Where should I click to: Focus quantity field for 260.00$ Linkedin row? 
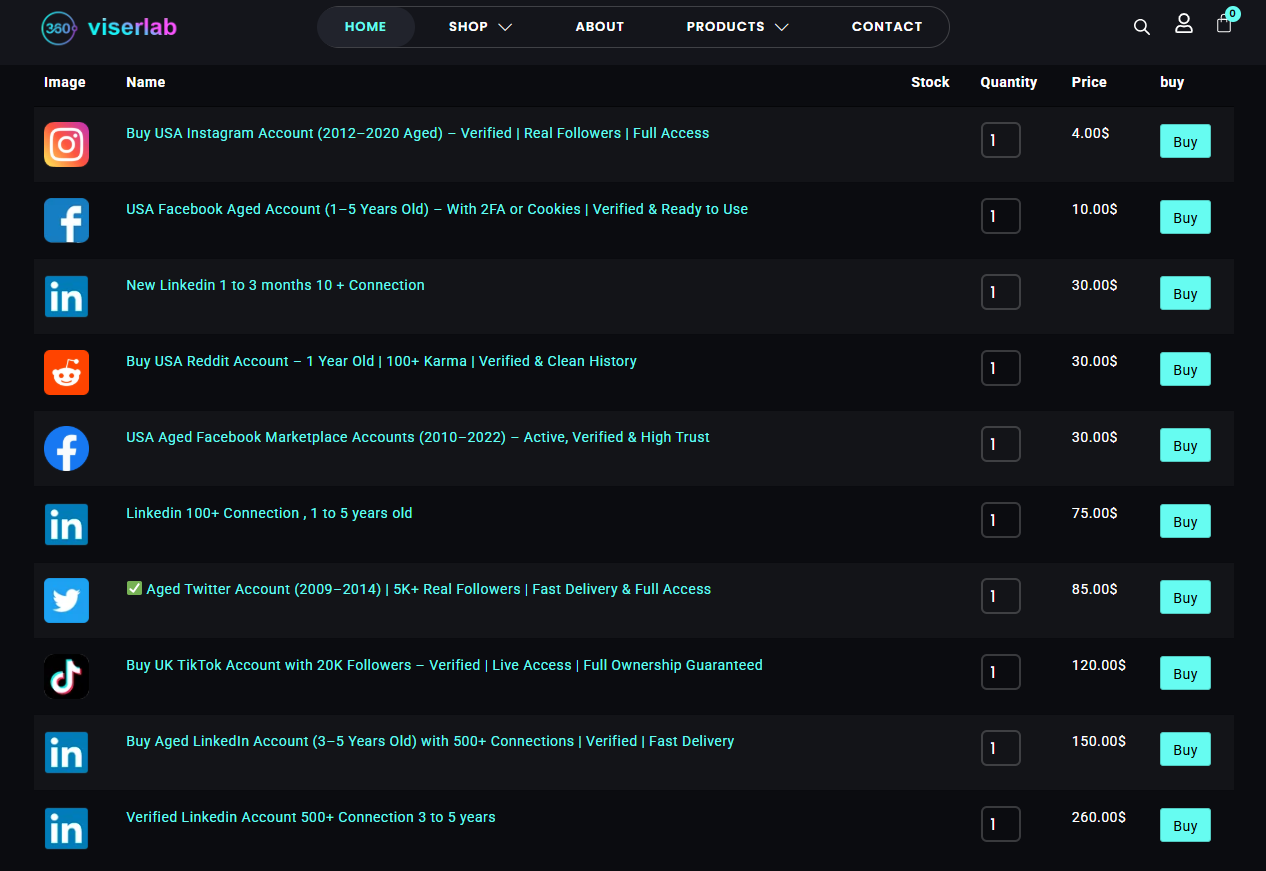coord(1001,824)
